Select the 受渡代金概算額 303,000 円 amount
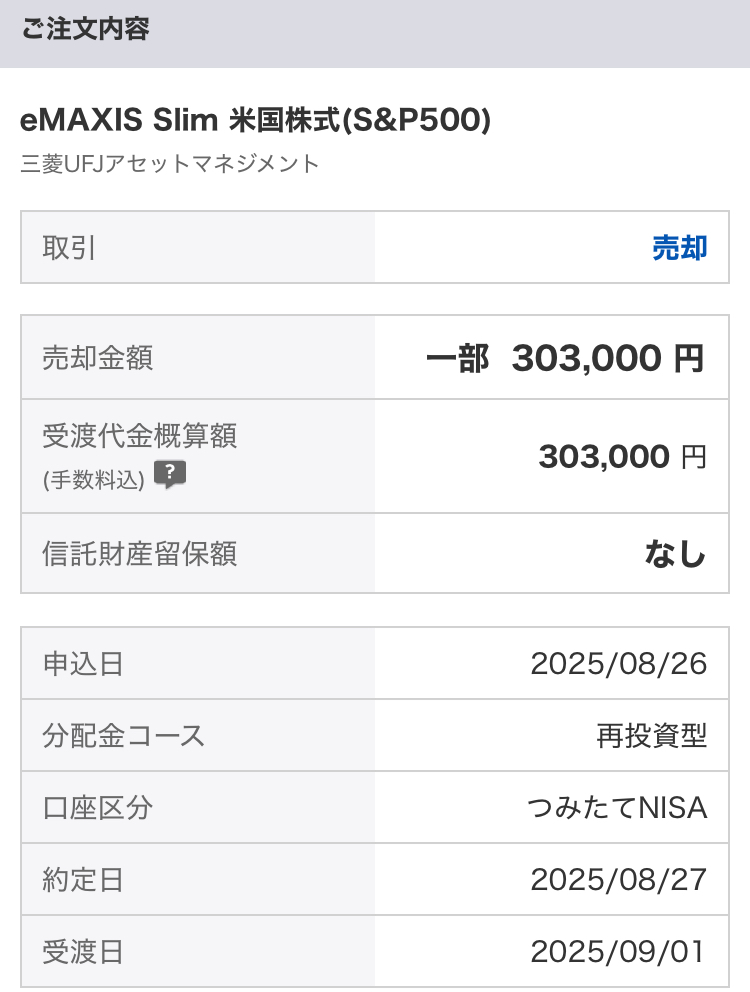750x992 pixels. [x=622, y=457]
